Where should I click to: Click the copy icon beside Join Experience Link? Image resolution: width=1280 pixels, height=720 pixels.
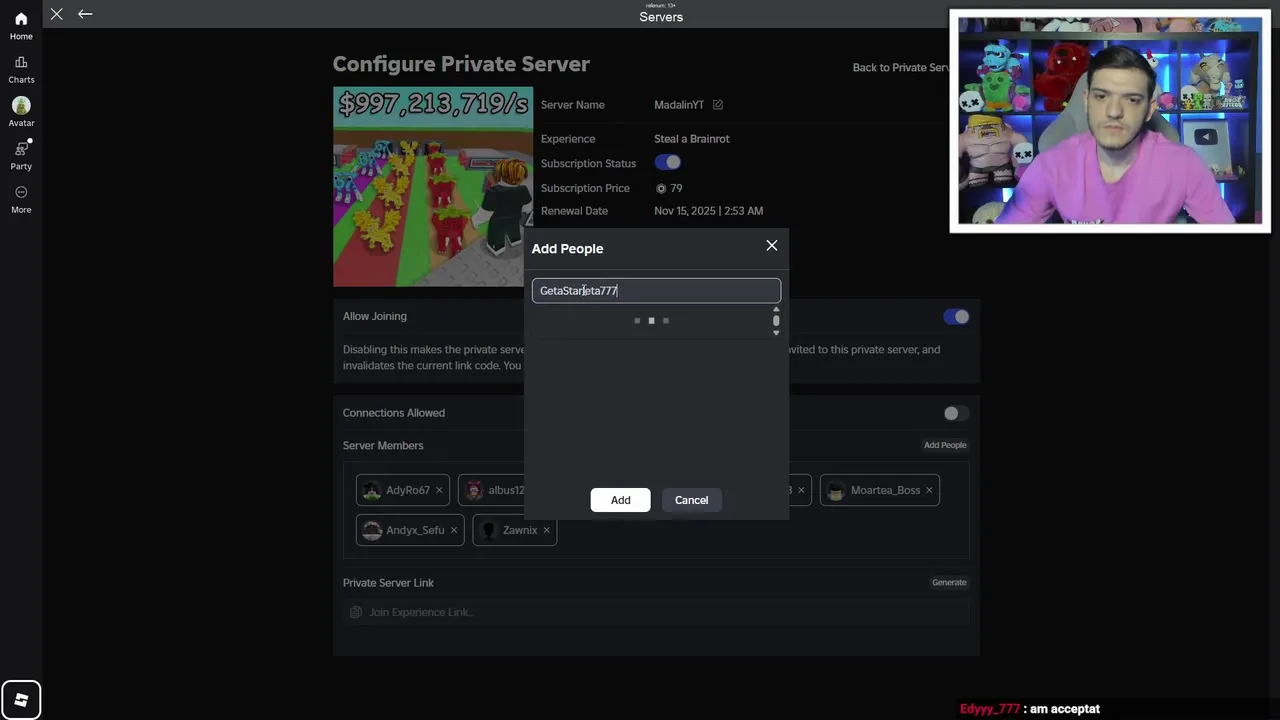(x=355, y=612)
